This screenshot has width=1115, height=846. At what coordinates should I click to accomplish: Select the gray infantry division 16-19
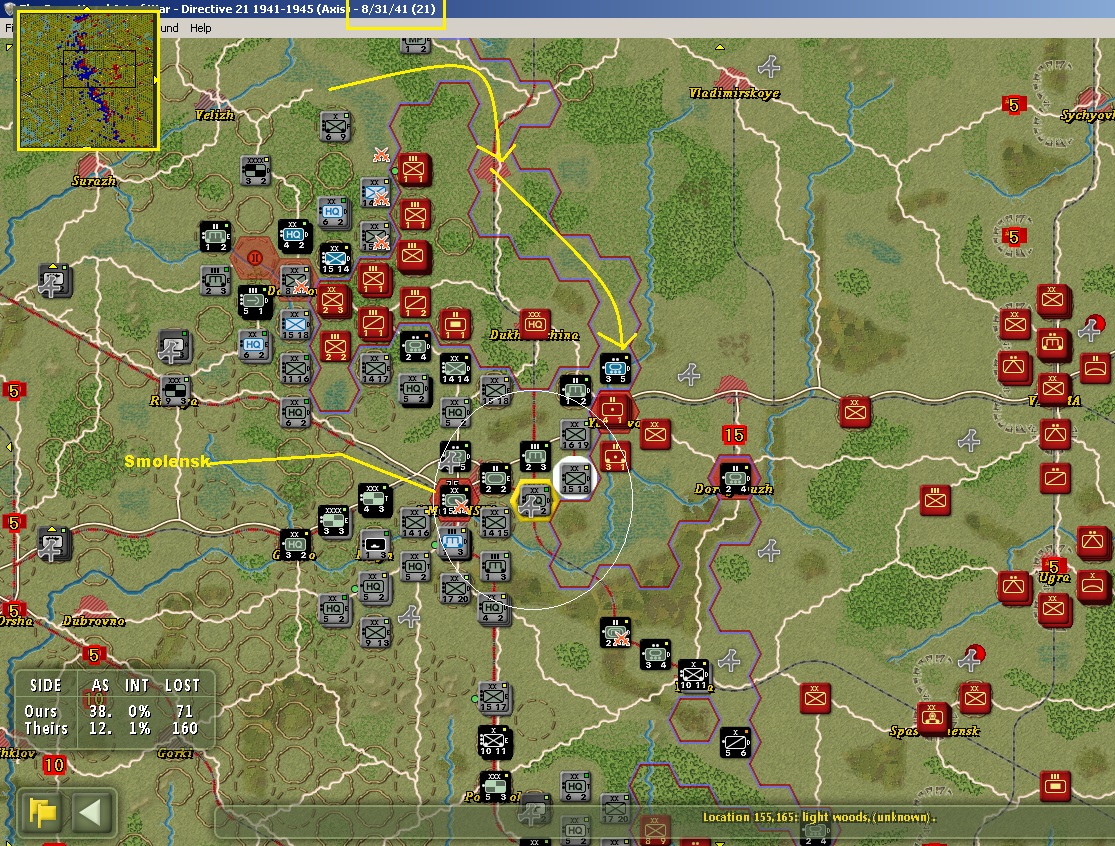pos(575,434)
